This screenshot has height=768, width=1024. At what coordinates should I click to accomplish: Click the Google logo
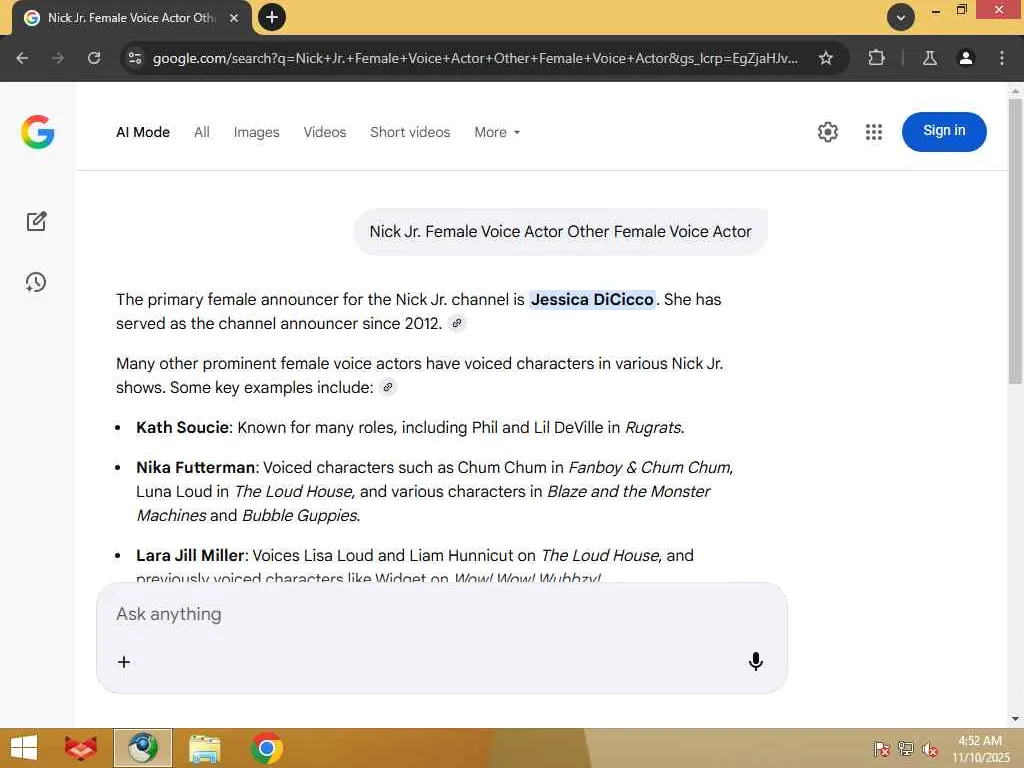tap(37, 132)
